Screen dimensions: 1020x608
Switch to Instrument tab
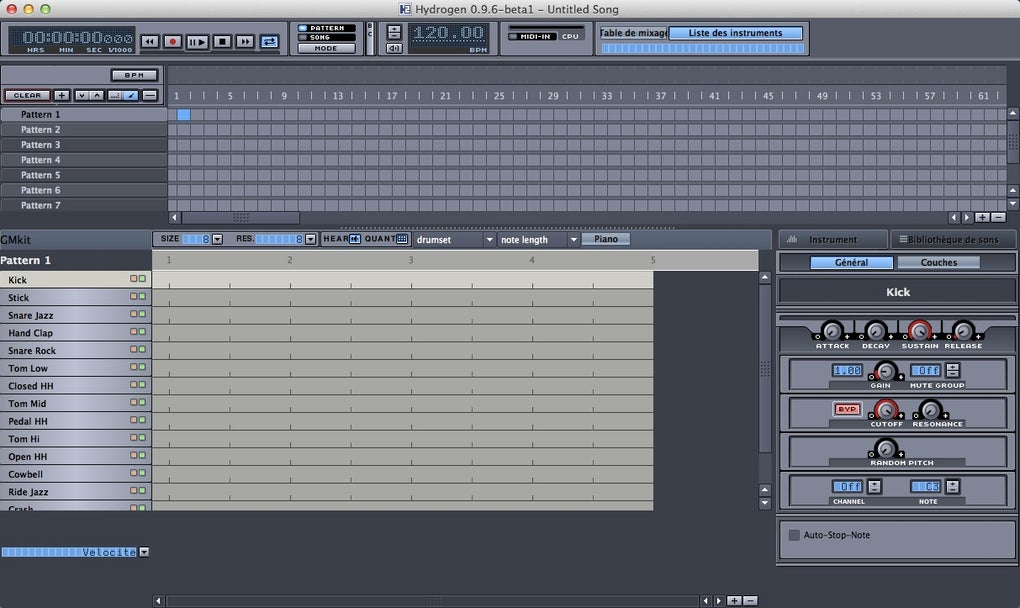click(x=833, y=239)
